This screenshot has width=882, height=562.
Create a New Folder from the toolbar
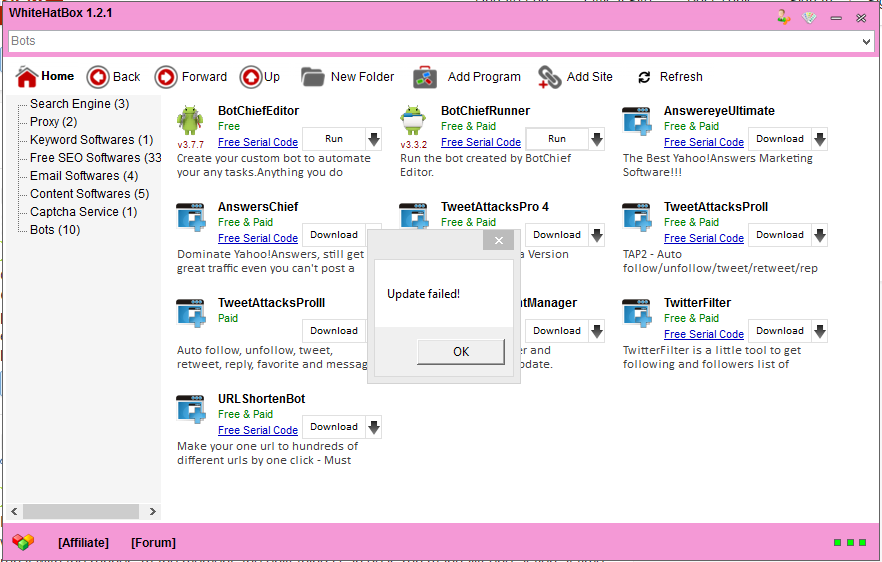pos(313,77)
